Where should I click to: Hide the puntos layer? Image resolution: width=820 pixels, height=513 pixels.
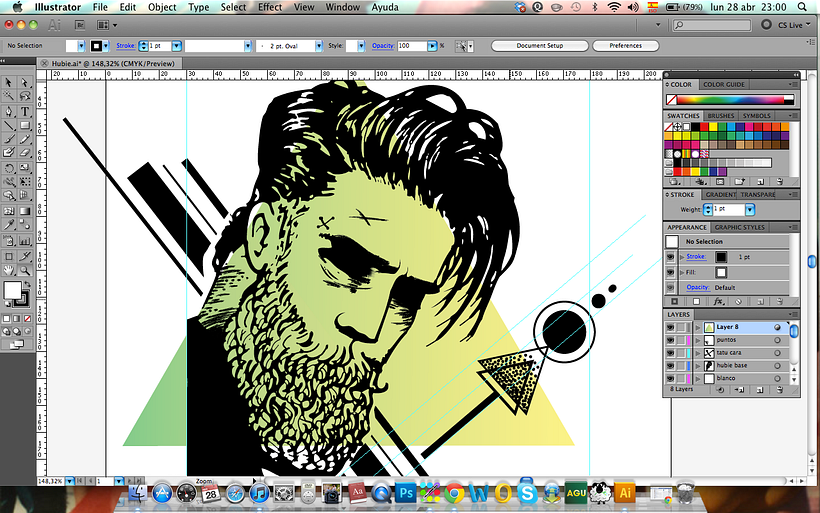[671, 340]
